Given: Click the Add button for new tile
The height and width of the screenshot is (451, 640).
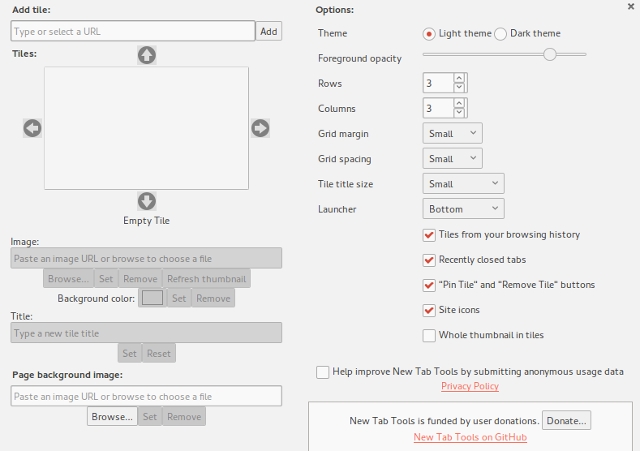Looking at the screenshot, I should tap(269, 31).
